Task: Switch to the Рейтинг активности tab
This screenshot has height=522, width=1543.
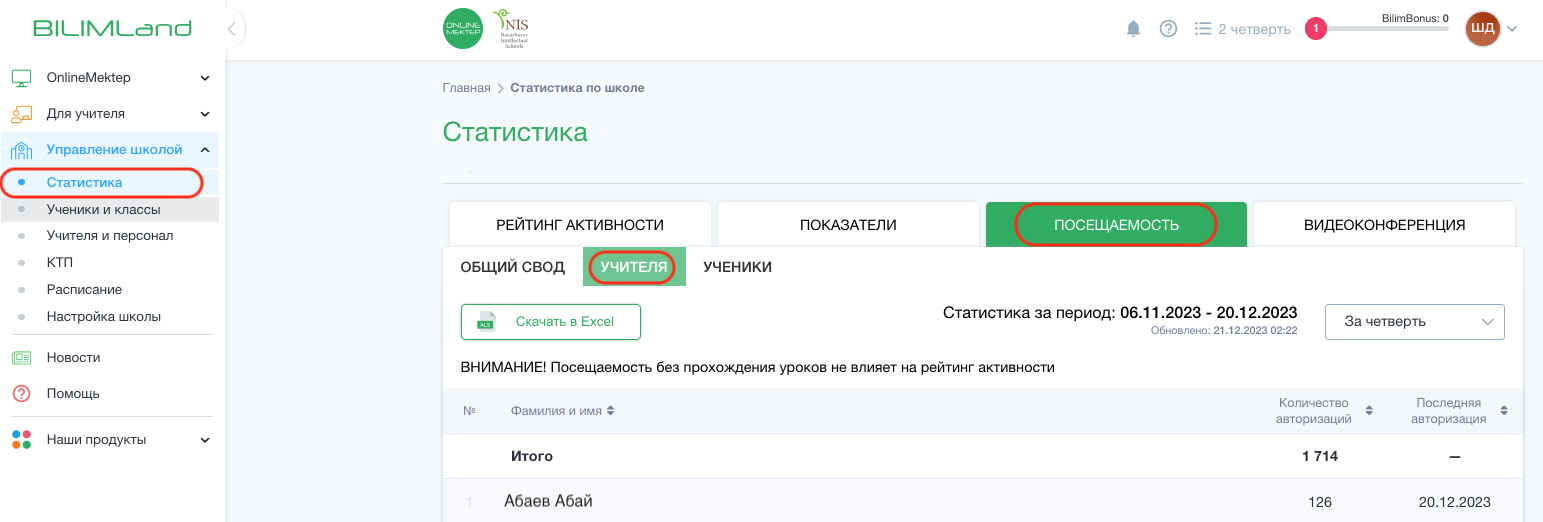Action: pos(580,225)
